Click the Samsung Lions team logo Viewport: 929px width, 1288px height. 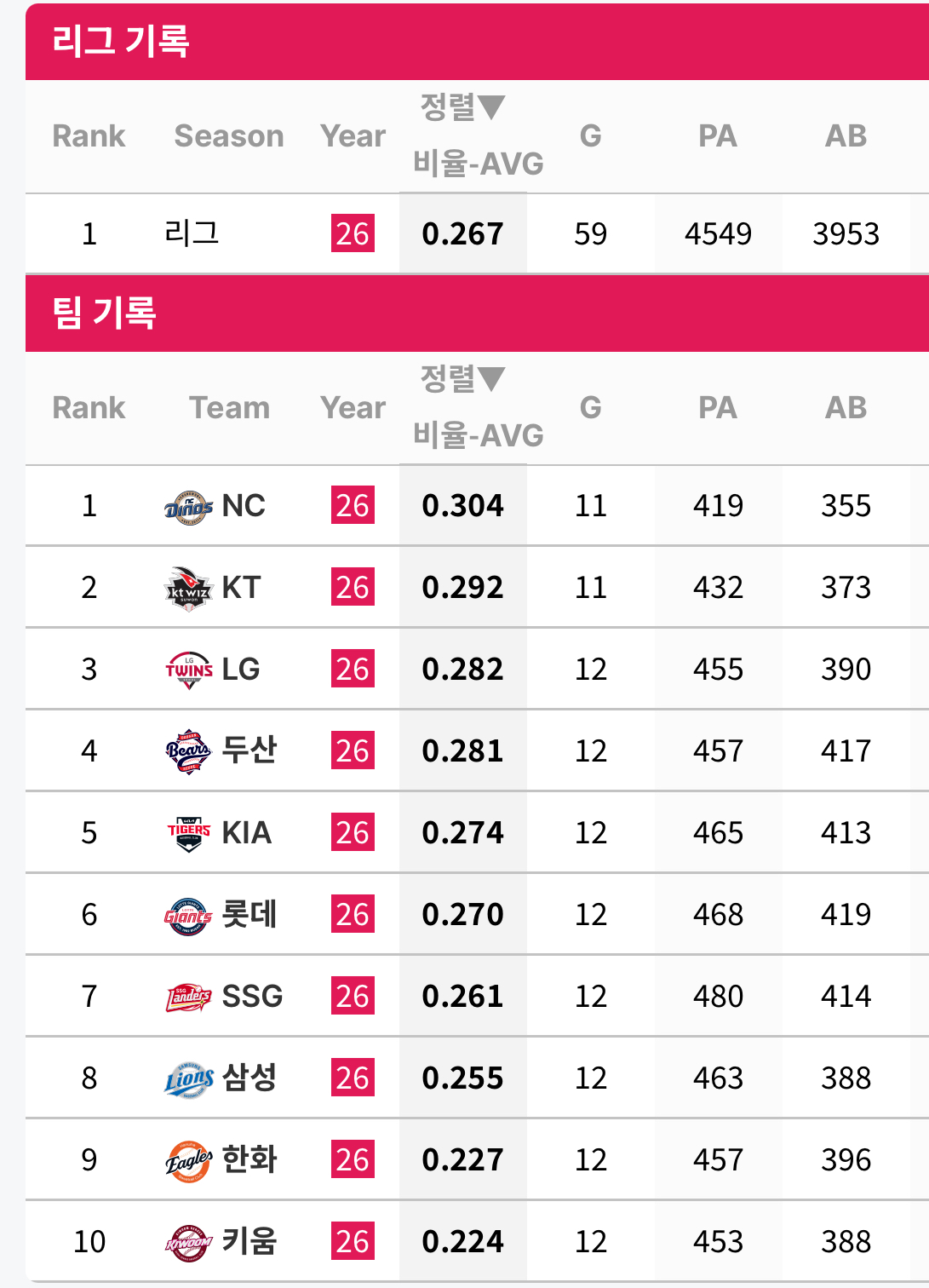(188, 1079)
